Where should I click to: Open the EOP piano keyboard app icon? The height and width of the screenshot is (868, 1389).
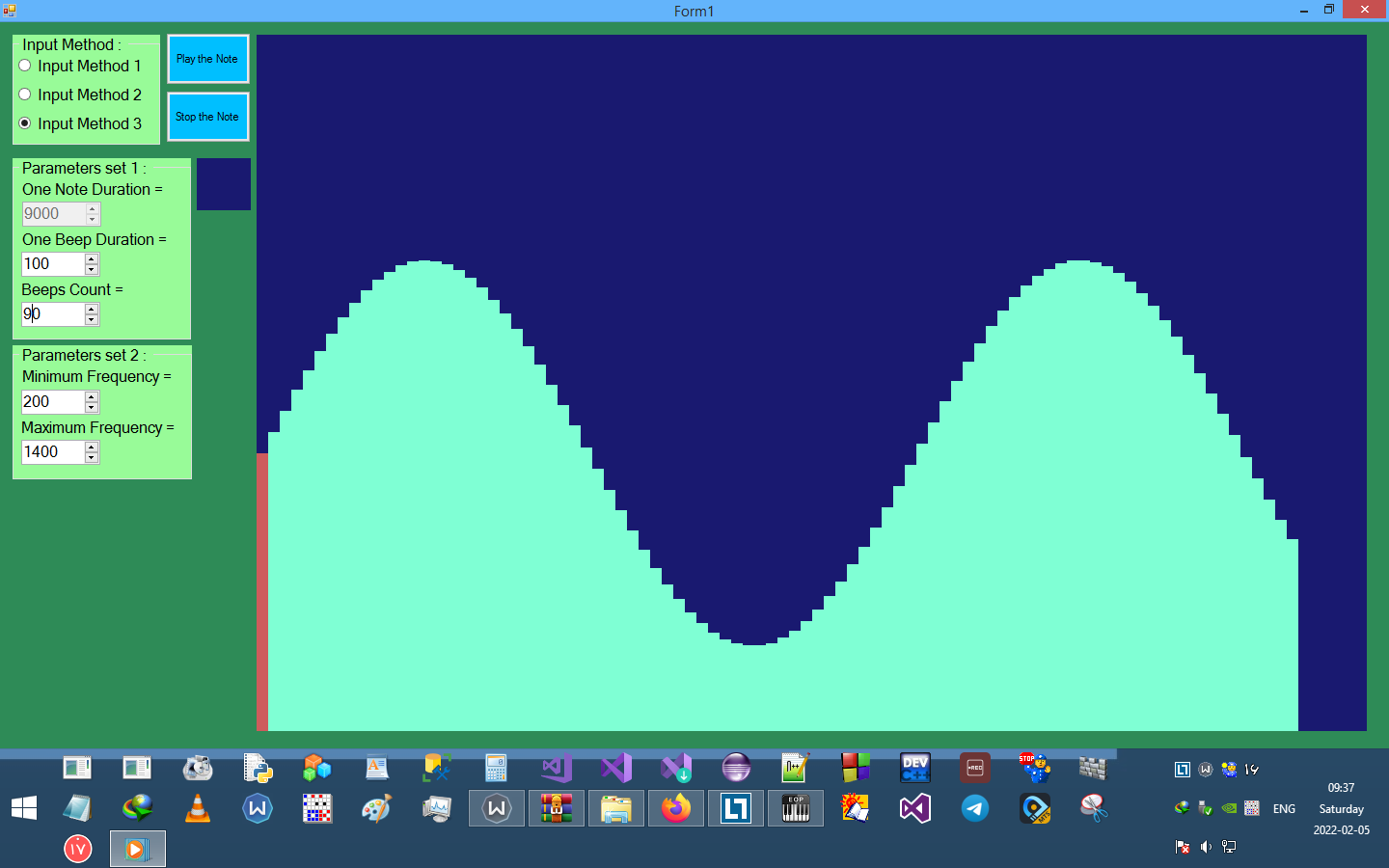pyautogui.click(x=796, y=808)
